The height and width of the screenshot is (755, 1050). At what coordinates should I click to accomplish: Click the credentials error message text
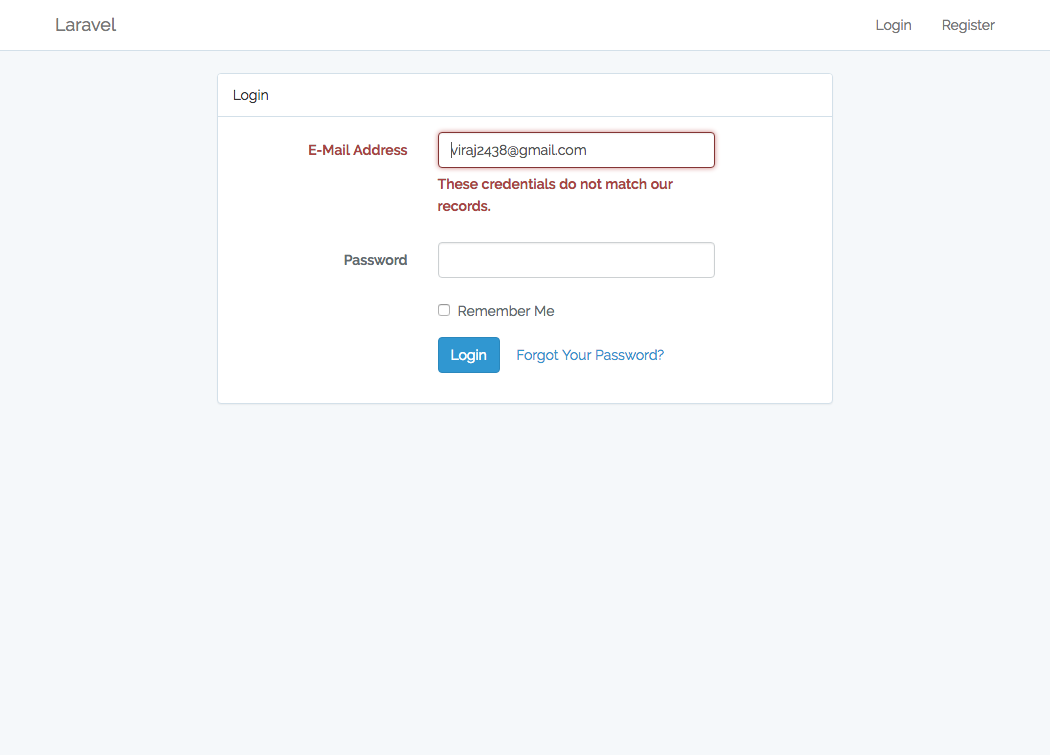tap(555, 185)
